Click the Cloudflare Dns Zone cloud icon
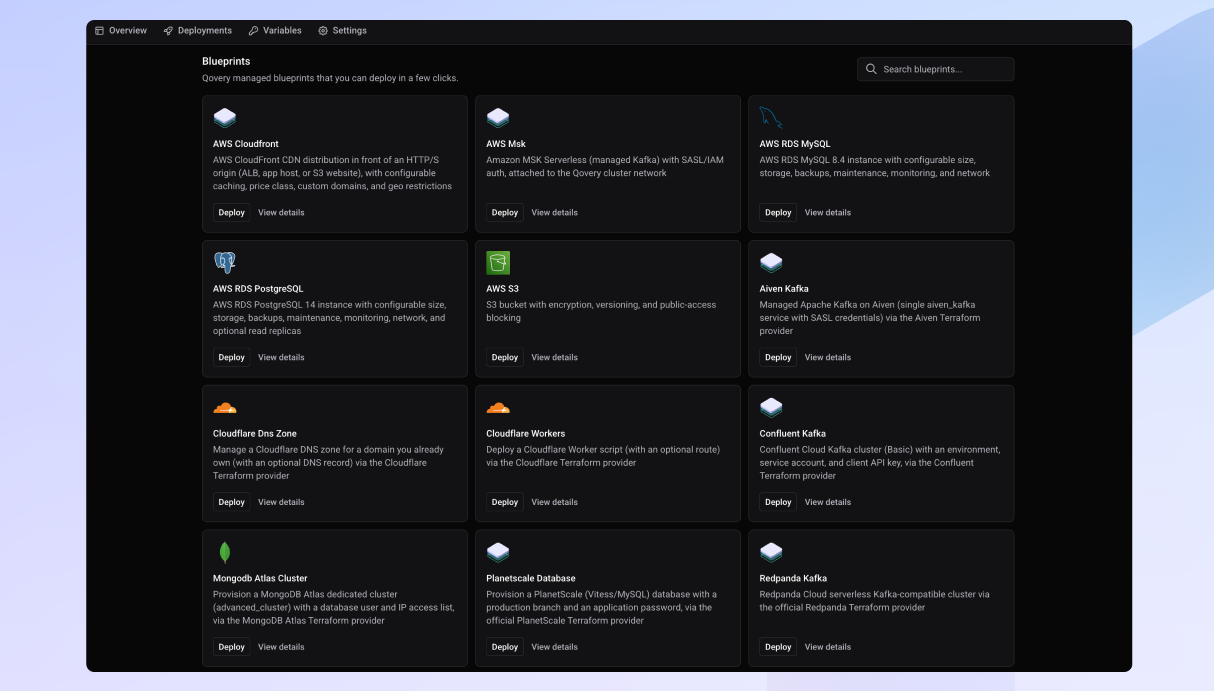 (225, 408)
